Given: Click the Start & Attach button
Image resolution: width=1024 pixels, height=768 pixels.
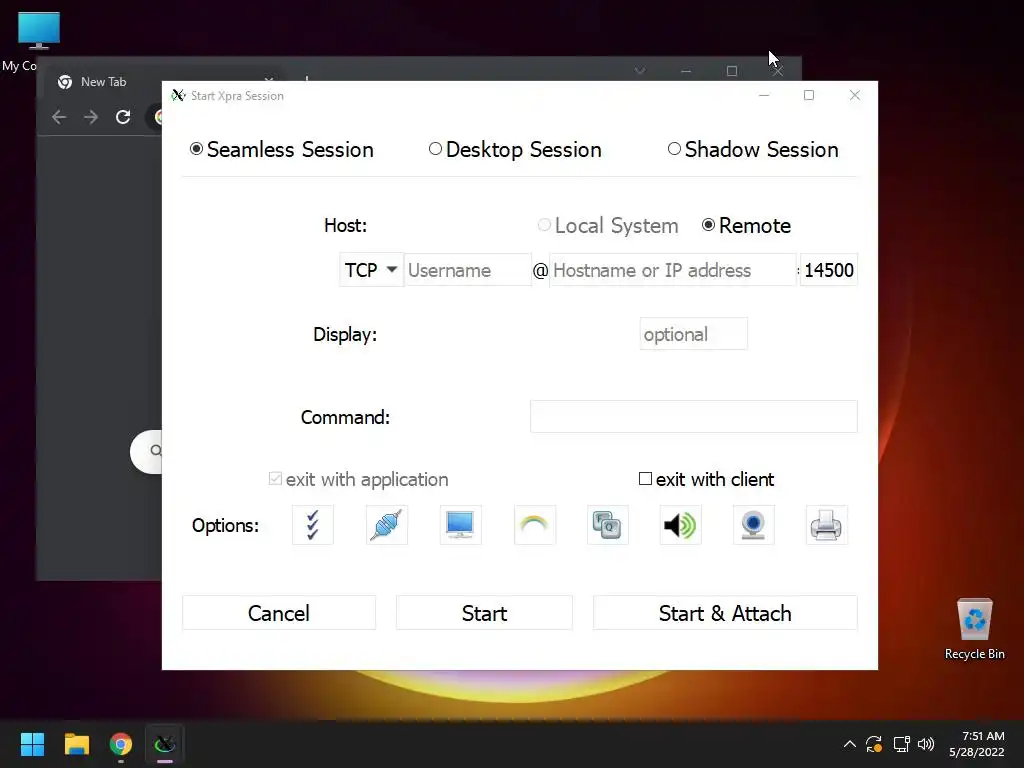Looking at the screenshot, I should tap(725, 613).
